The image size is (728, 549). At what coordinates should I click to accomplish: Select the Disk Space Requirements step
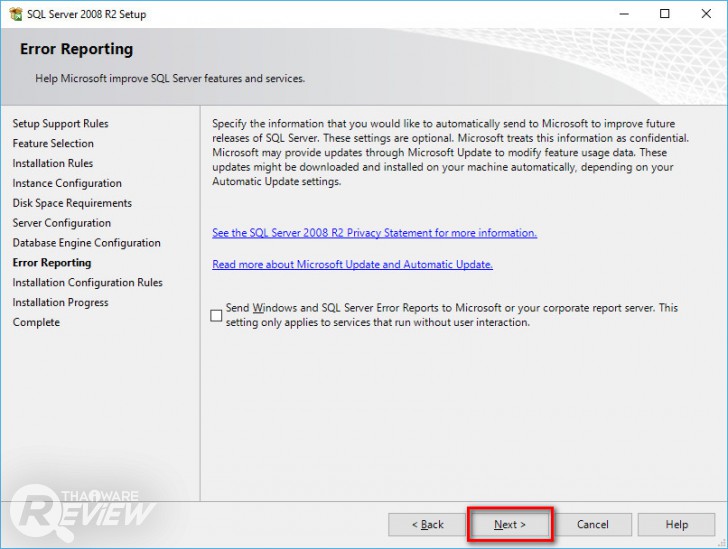[x=72, y=203]
